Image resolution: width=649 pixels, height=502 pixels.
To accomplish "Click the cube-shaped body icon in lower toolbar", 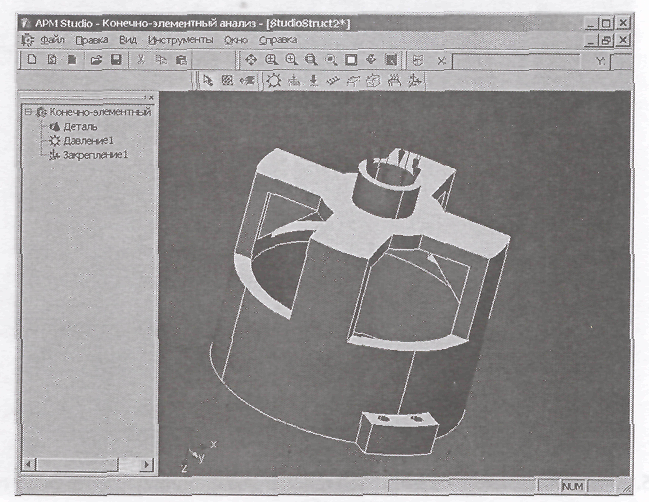I will [x=373, y=80].
